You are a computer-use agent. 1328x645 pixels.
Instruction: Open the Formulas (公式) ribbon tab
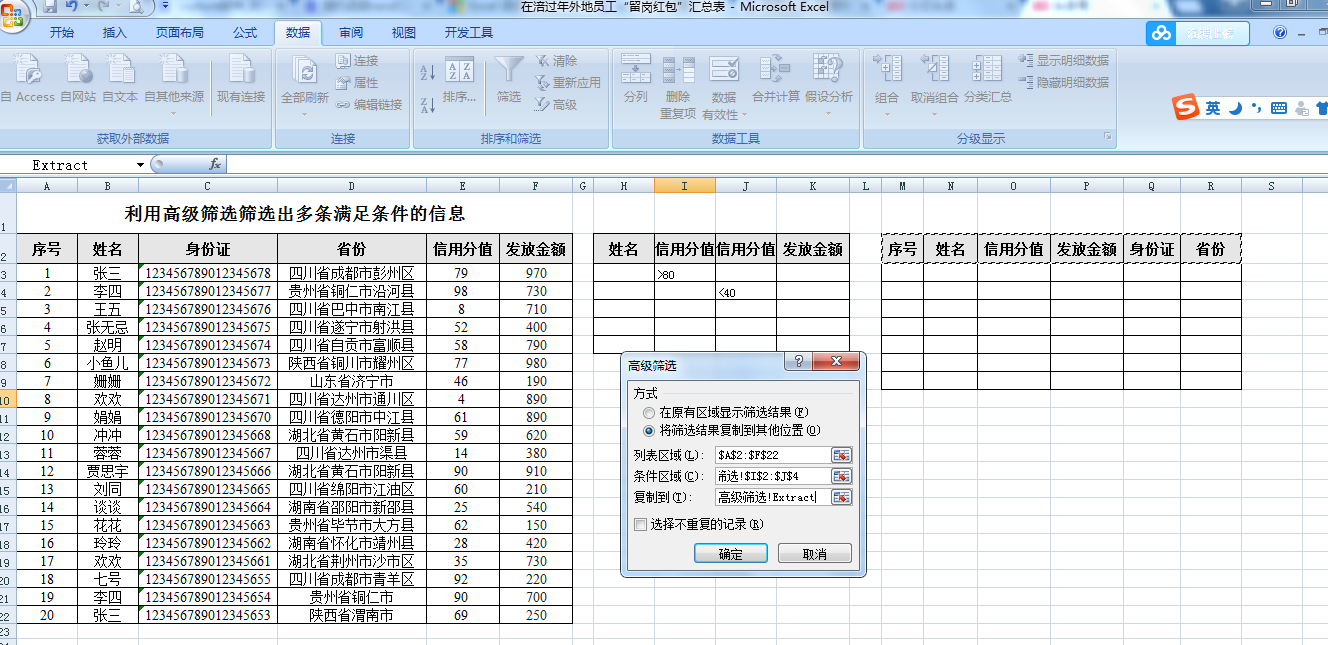coord(245,32)
